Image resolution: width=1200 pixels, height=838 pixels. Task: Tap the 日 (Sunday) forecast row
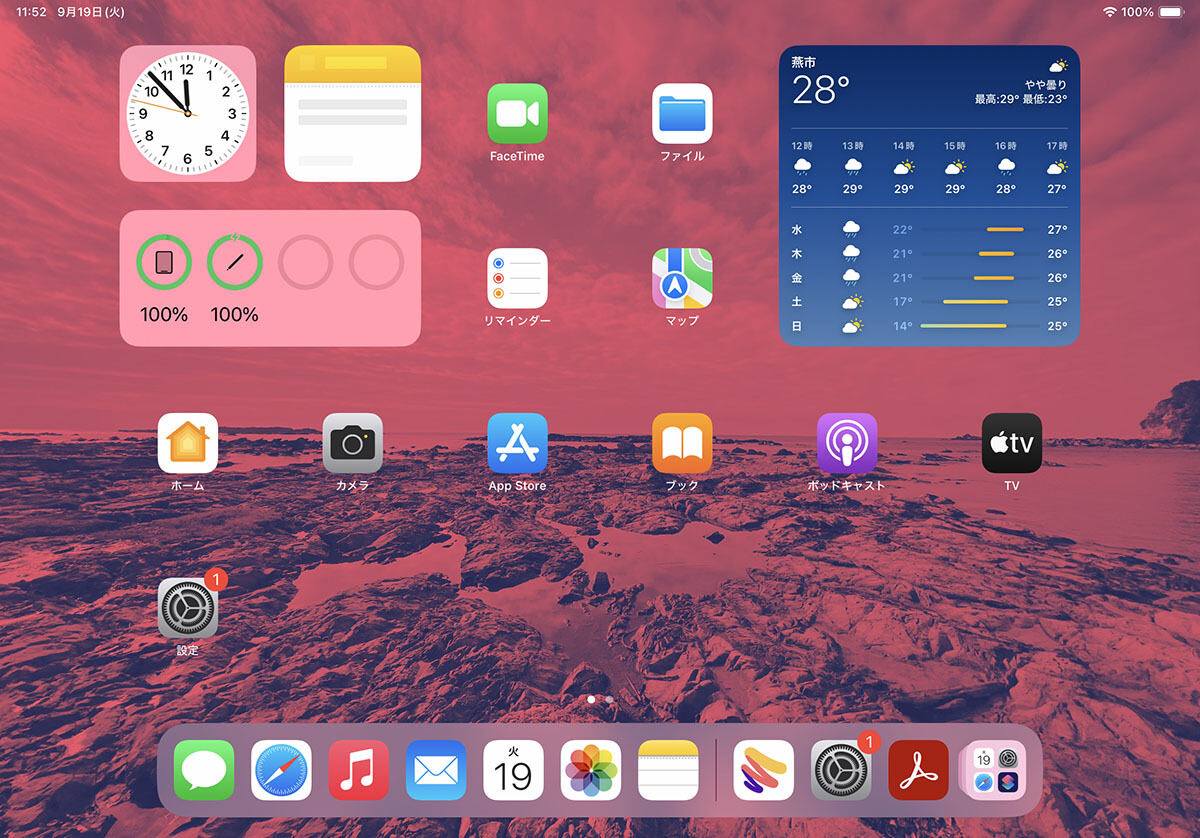[929, 326]
